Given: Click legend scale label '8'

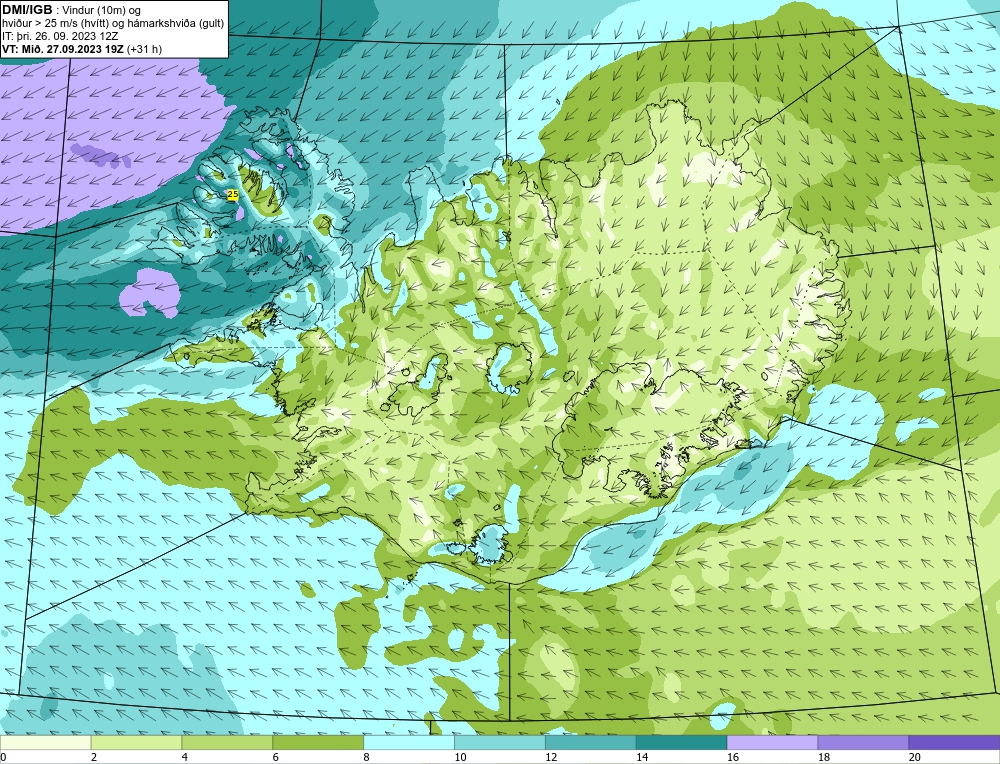Looking at the screenshot, I should click(367, 757).
